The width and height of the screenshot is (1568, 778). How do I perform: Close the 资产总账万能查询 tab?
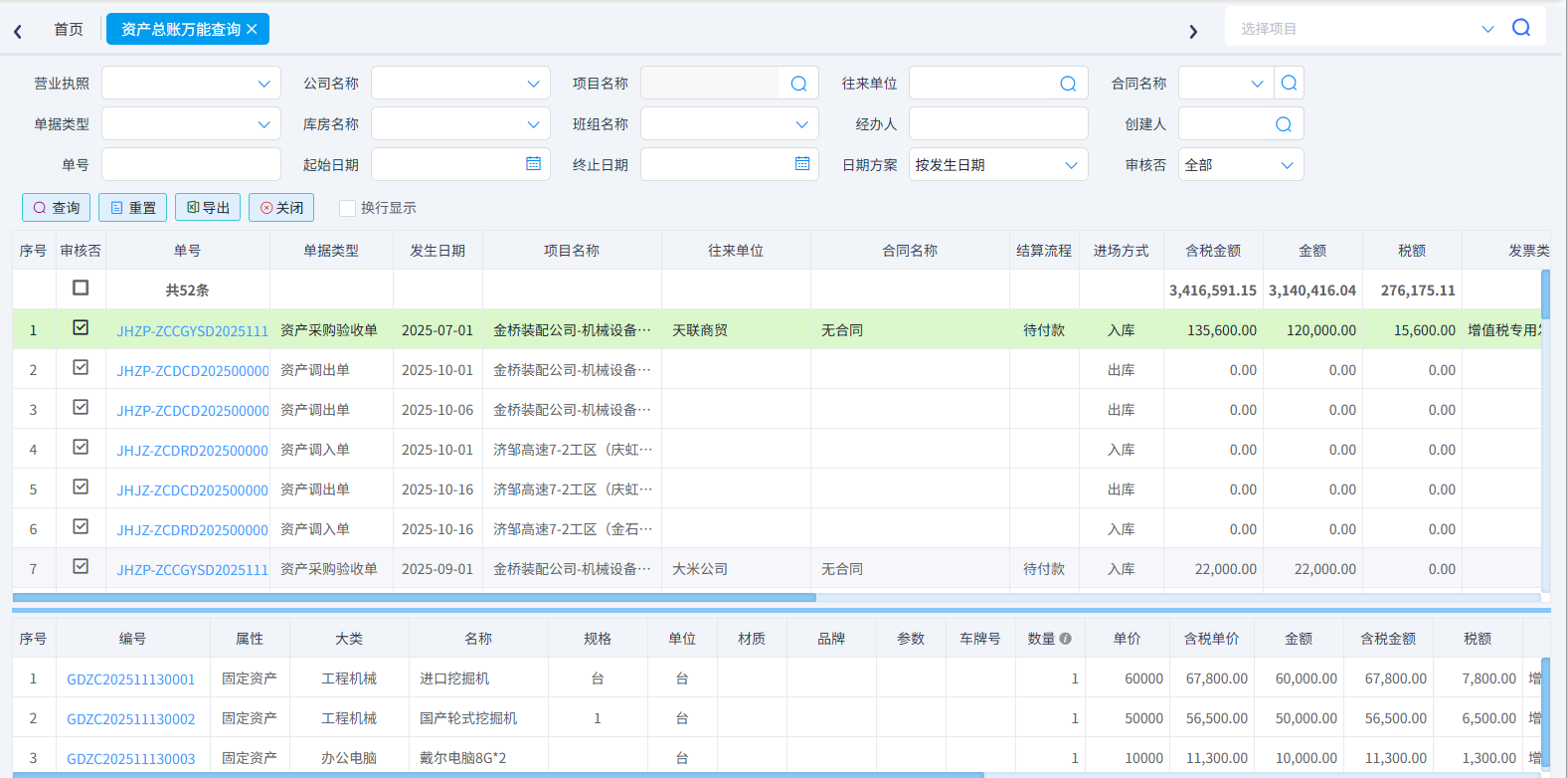pos(253,29)
